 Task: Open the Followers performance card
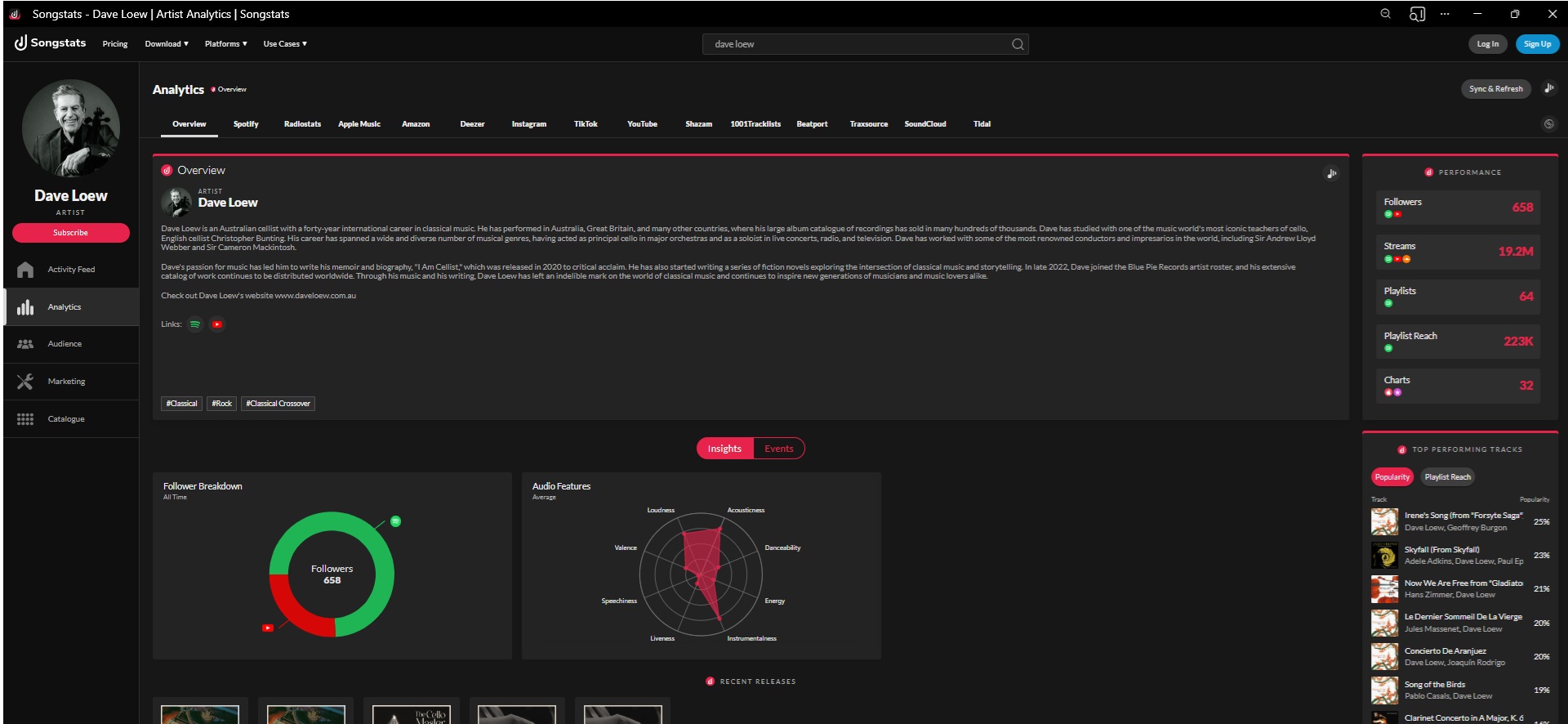[x=1458, y=207]
